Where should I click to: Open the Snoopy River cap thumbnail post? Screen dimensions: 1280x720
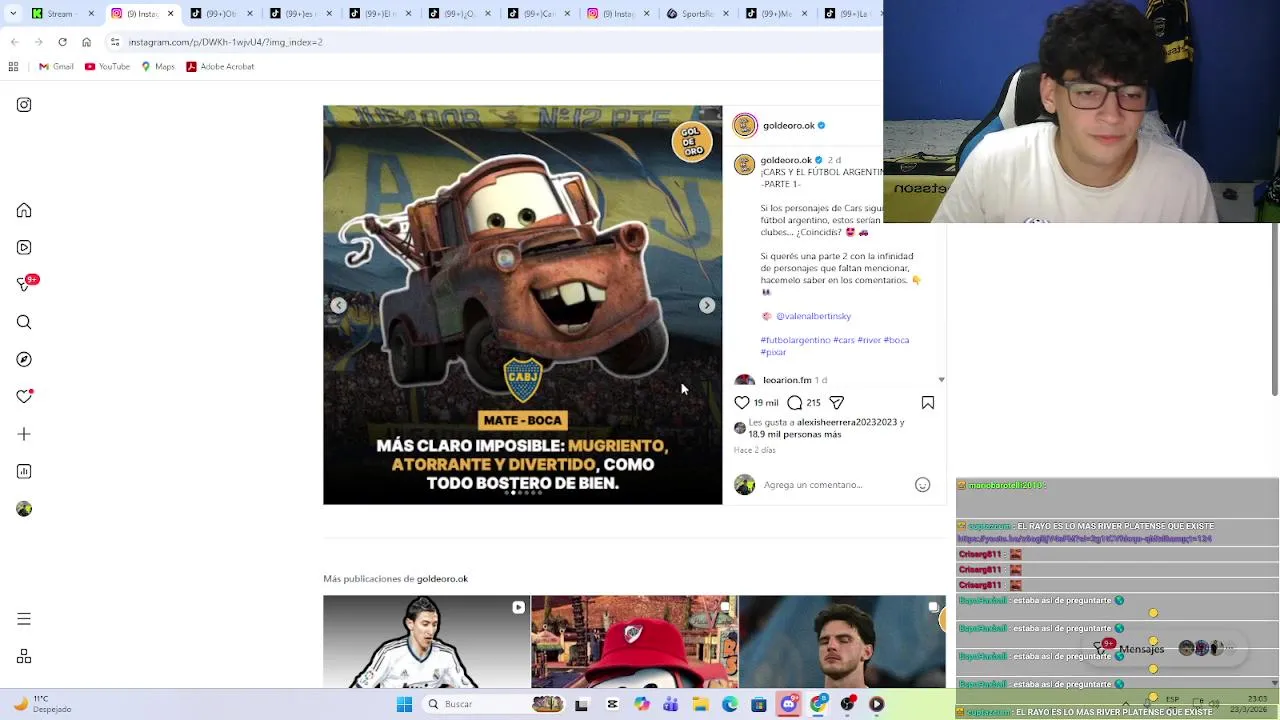click(634, 642)
